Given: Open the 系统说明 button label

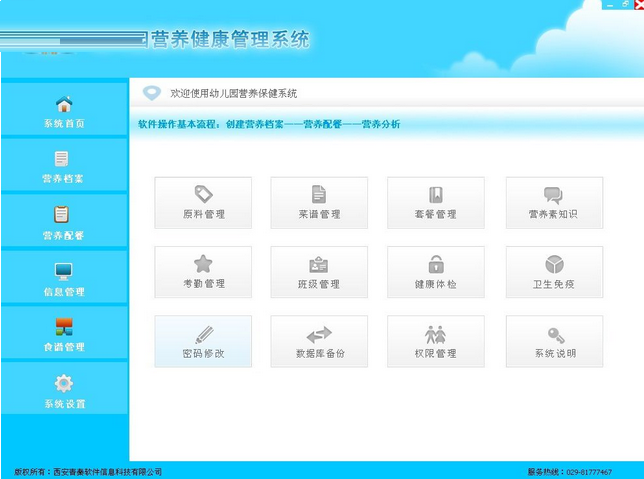Looking at the screenshot, I should tap(555, 353).
